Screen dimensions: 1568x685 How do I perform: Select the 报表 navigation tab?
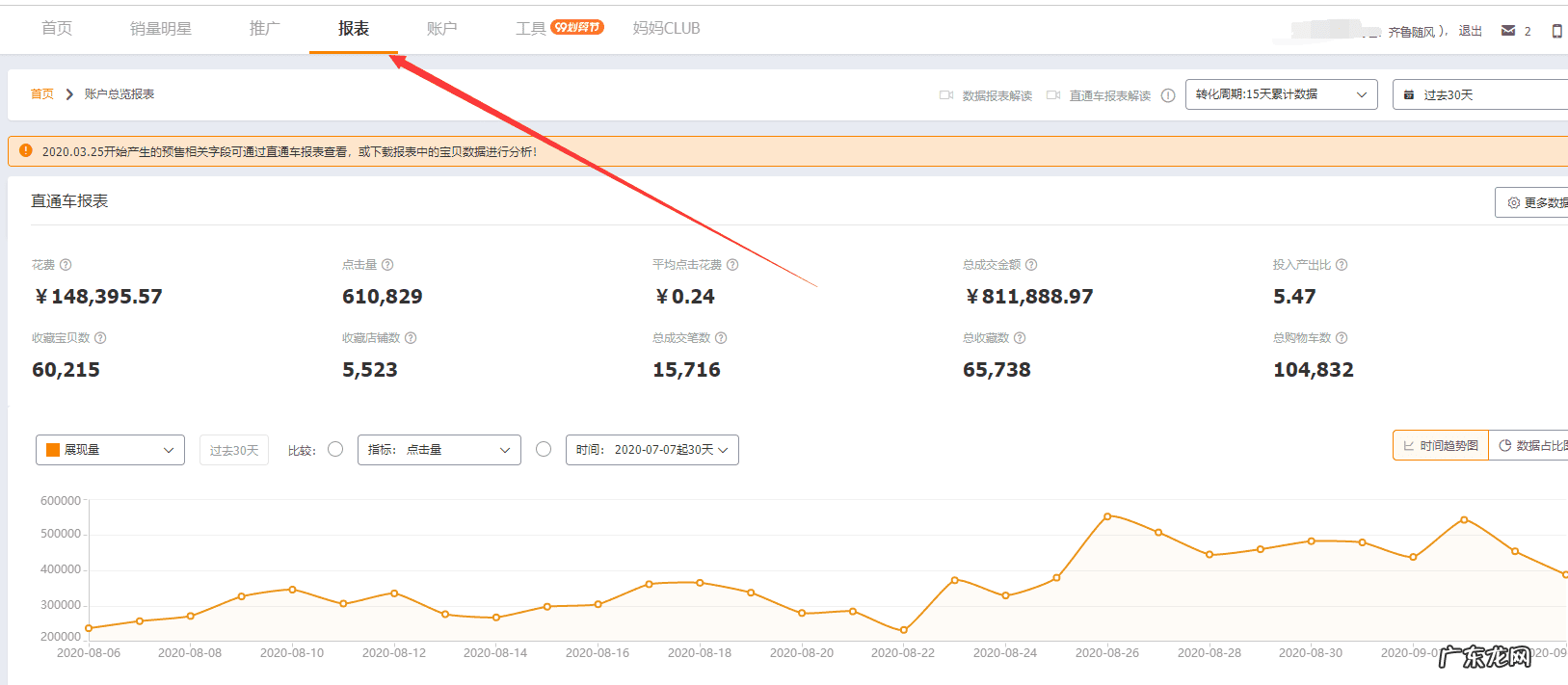pos(354,28)
